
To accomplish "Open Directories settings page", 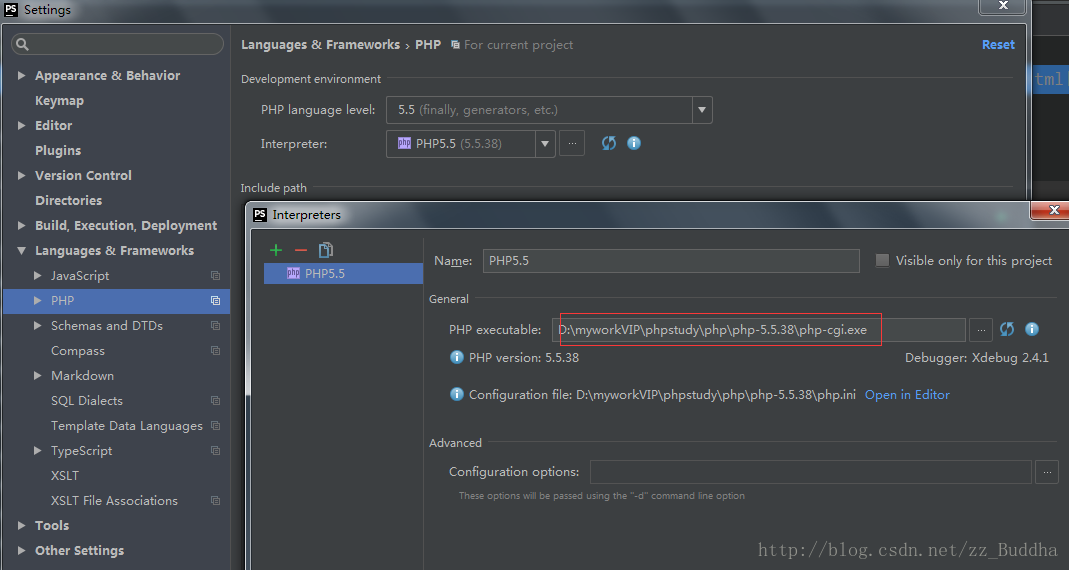I will tap(68, 200).
